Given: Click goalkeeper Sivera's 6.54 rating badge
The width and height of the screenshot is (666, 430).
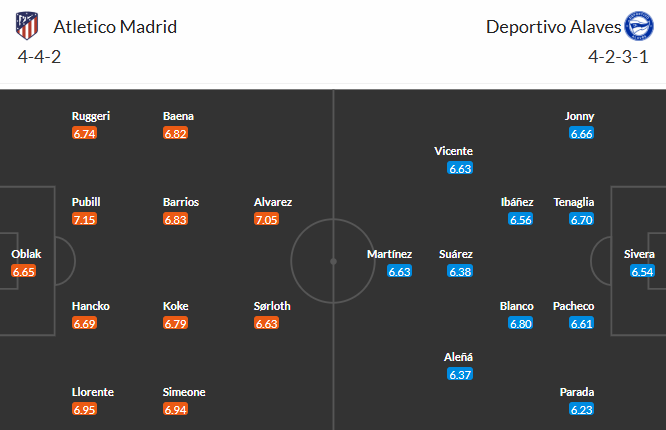Looking at the screenshot, I should pyautogui.click(x=642, y=271).
